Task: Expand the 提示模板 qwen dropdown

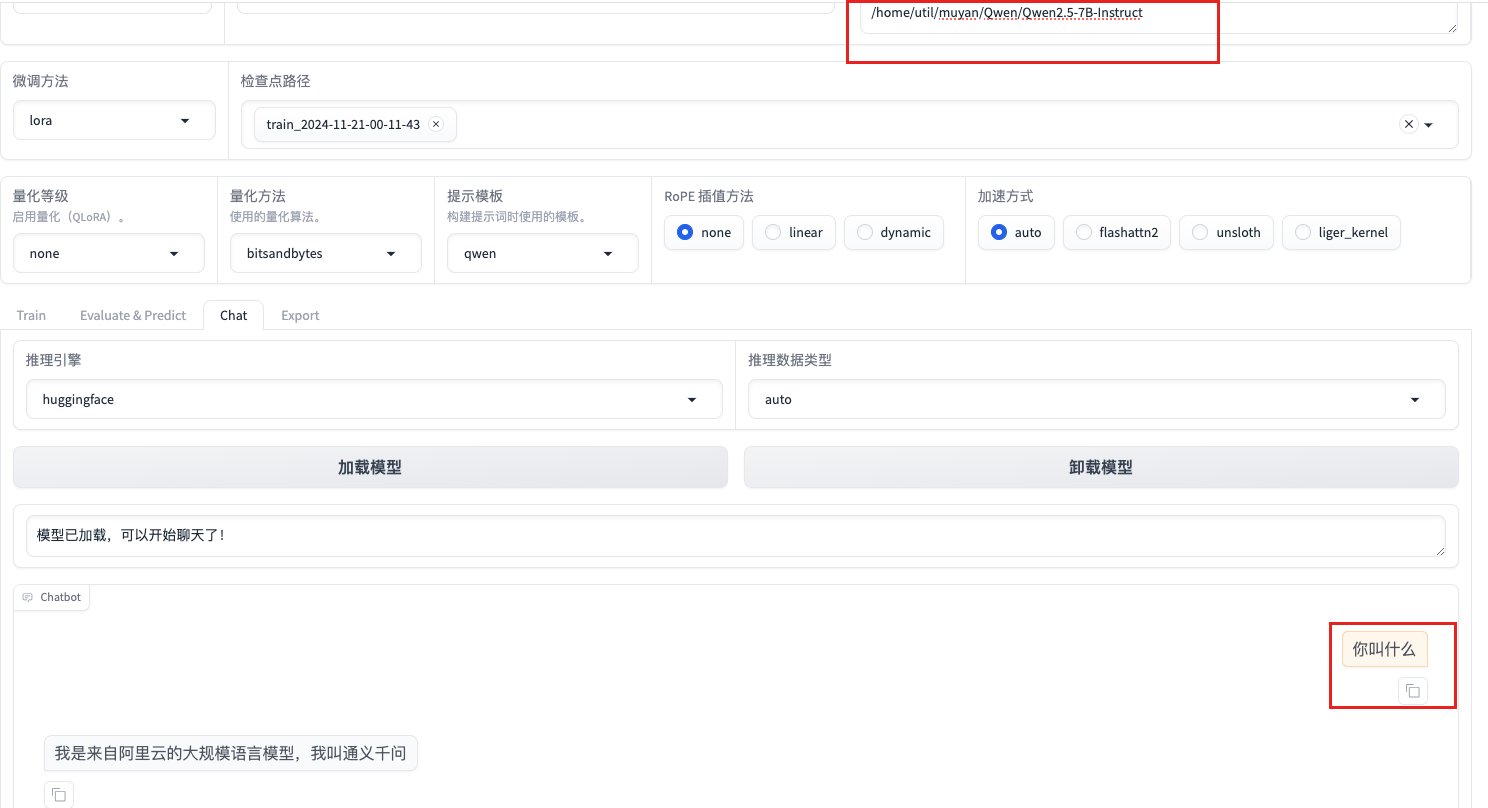Action: [542, 253]
